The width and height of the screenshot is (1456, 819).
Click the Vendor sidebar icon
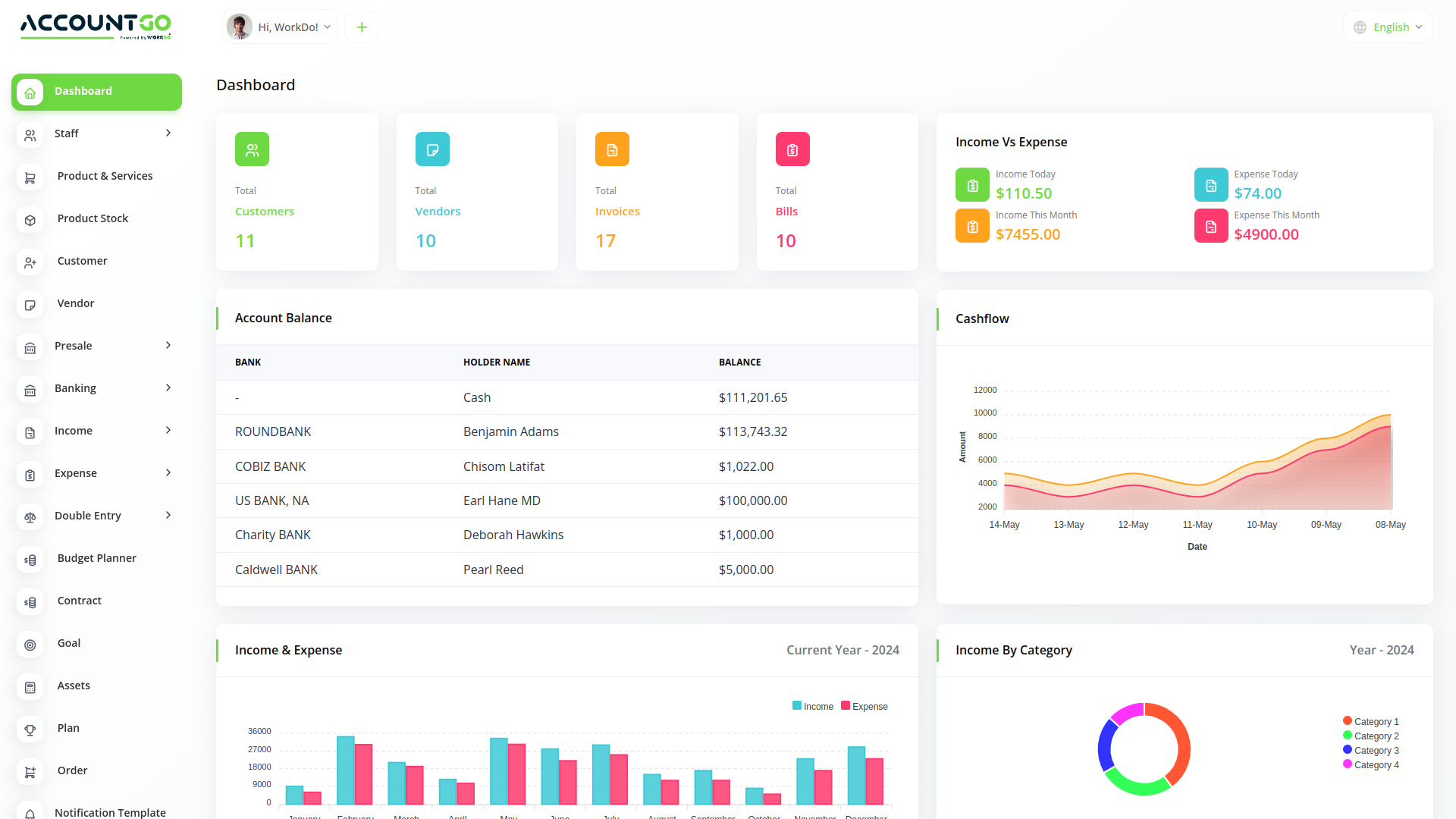[x=30, y=305]
